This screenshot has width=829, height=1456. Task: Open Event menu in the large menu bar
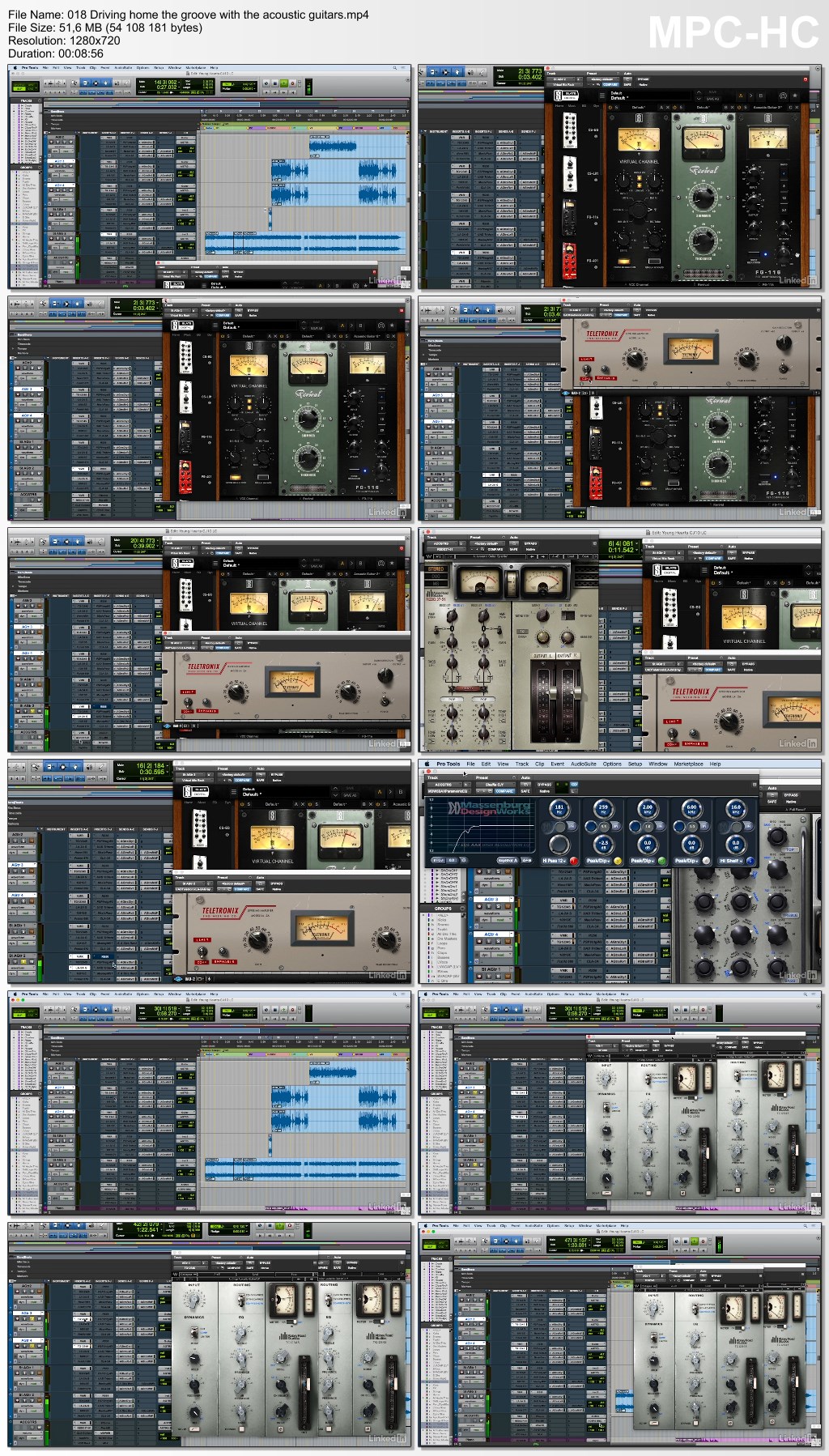pos(557,764)
